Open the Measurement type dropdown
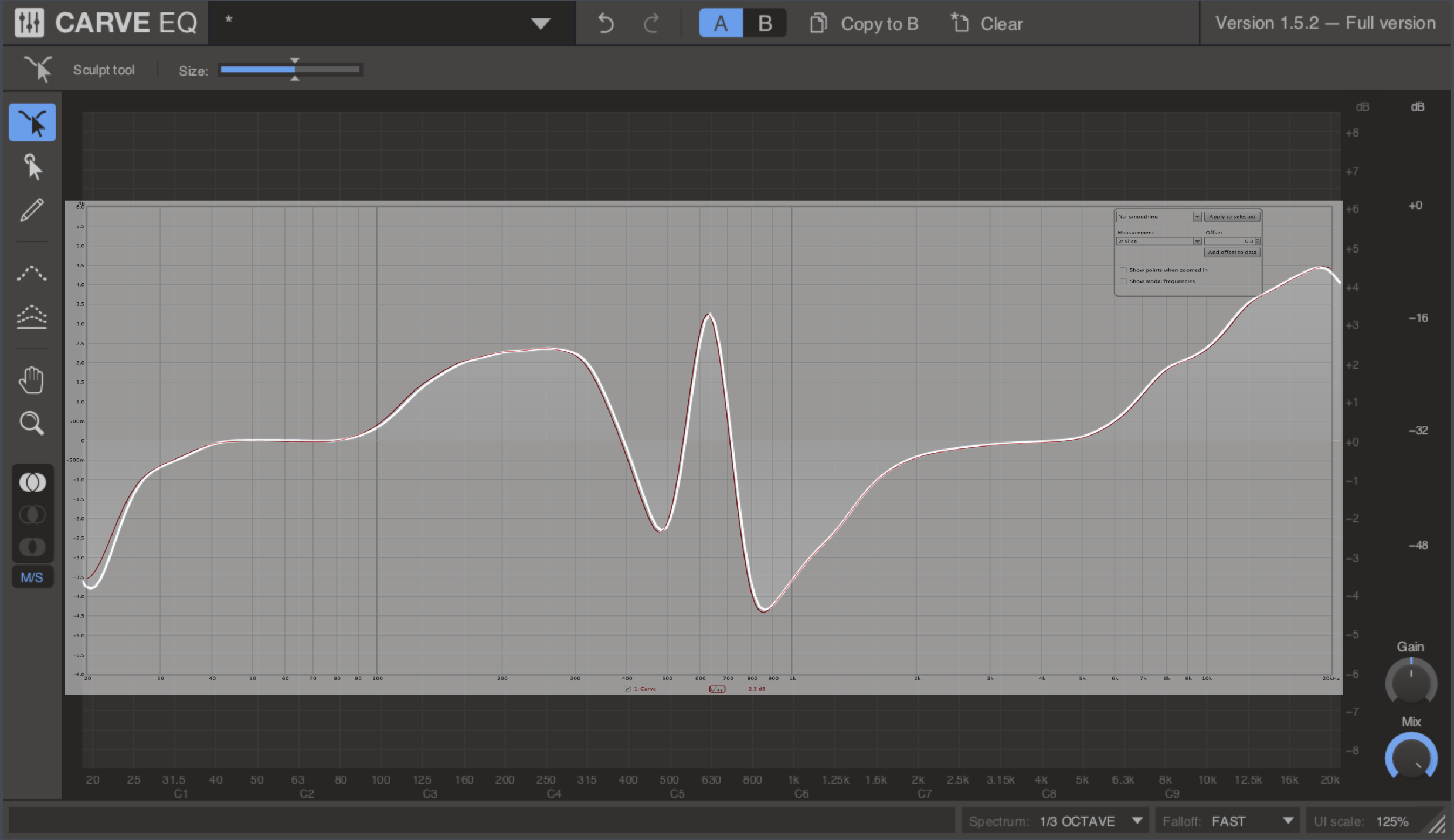This screenshot has height=840, width=1454. point(1197,240)
